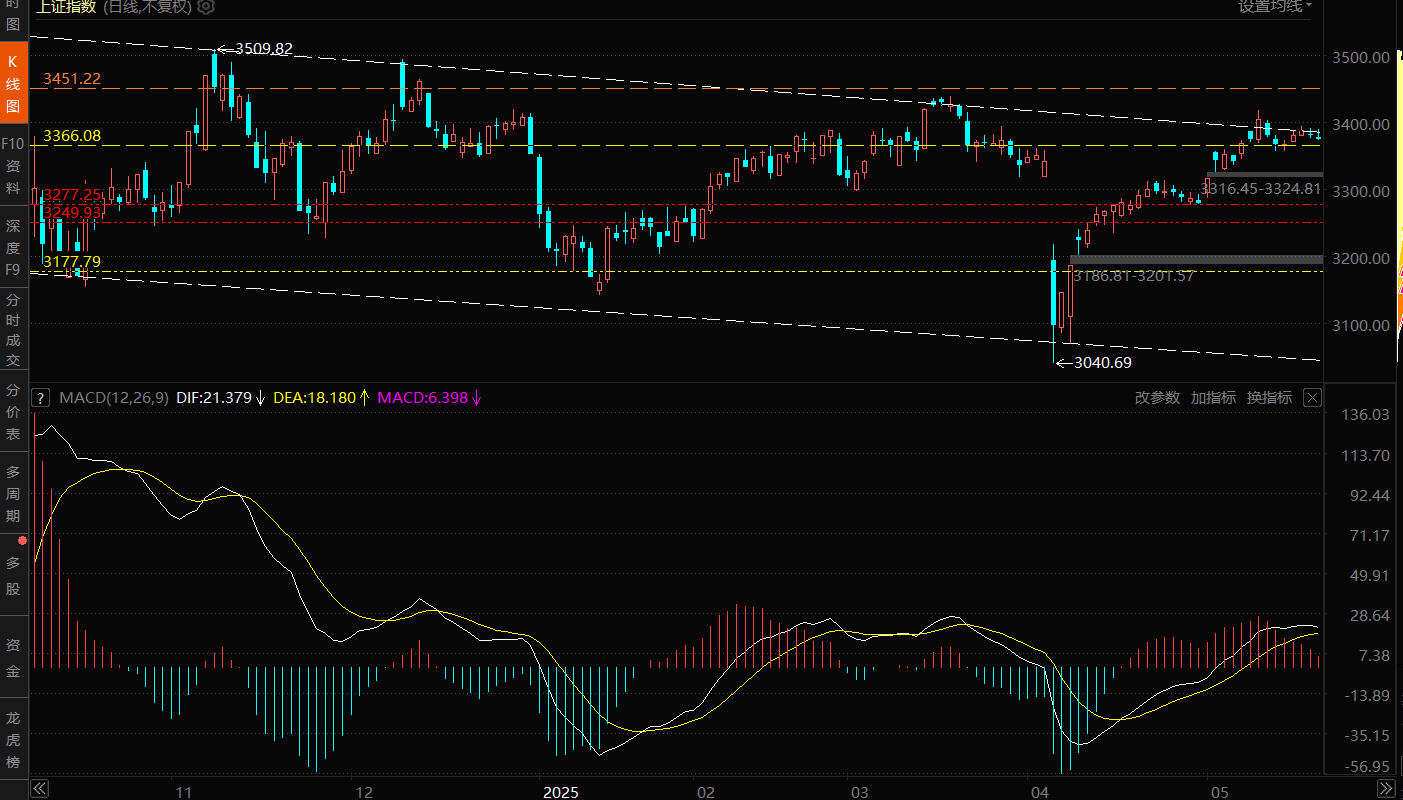Viewport: 1403px width, 800px height.
Task: Open the 设置均线 dropdown
Action: [x=1275, y=7]
